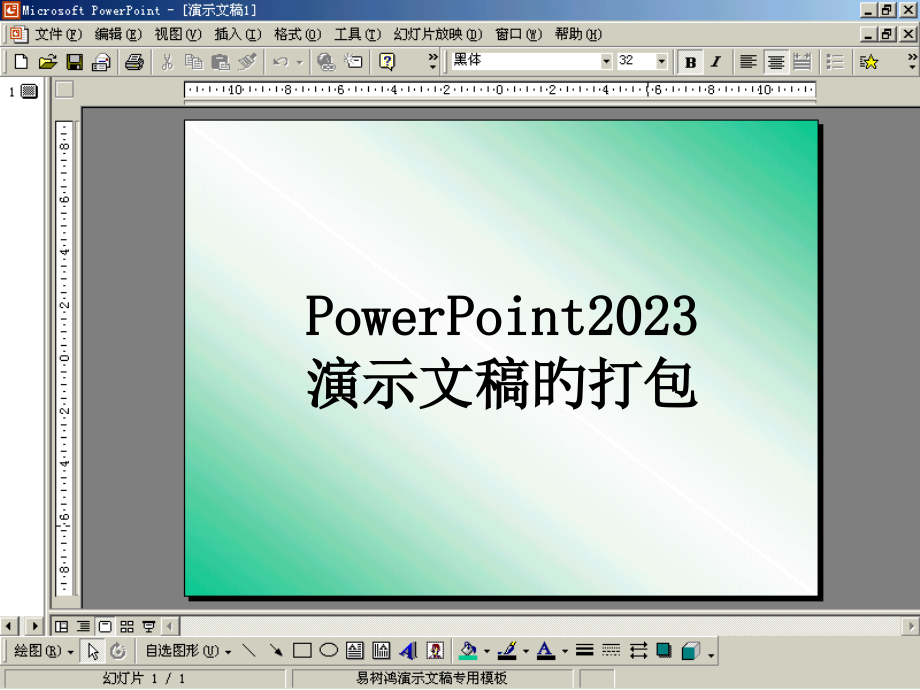Viewport: 920px width, 690px height.
Task: Switch to Normal view
Action: point(62,627)
